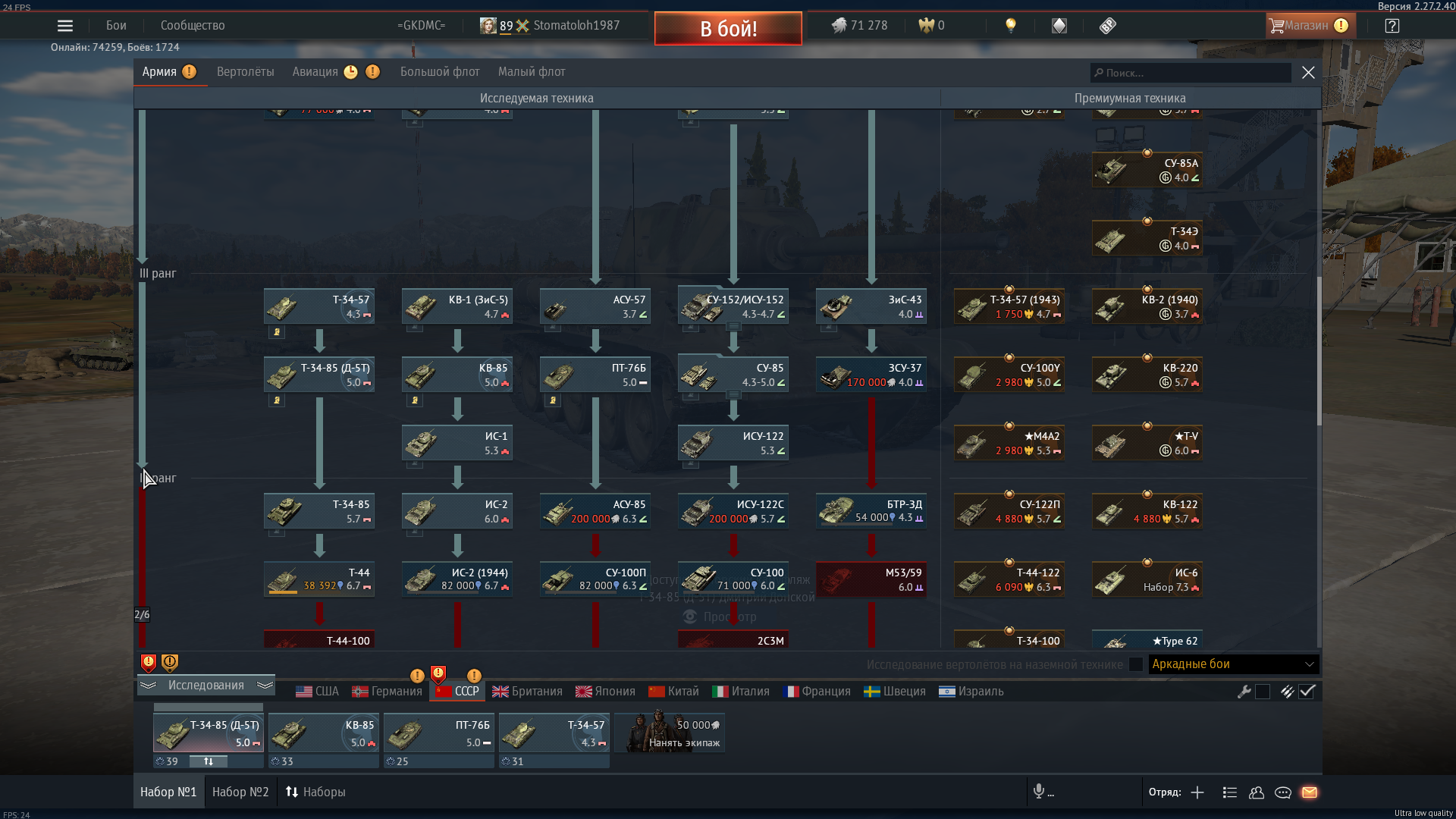Click the clock icon beside Авиация
Screen dimensions: 1456x819
click(350, 72)
